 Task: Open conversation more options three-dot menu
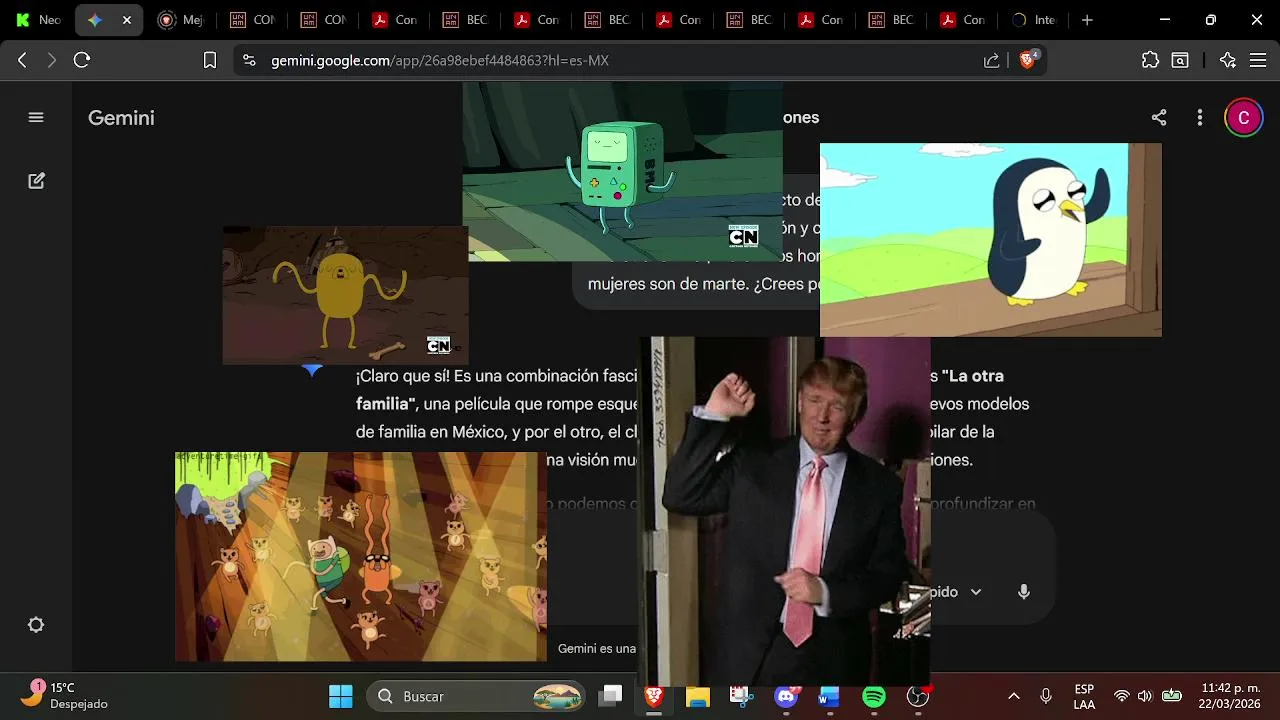pos(1200,118)
